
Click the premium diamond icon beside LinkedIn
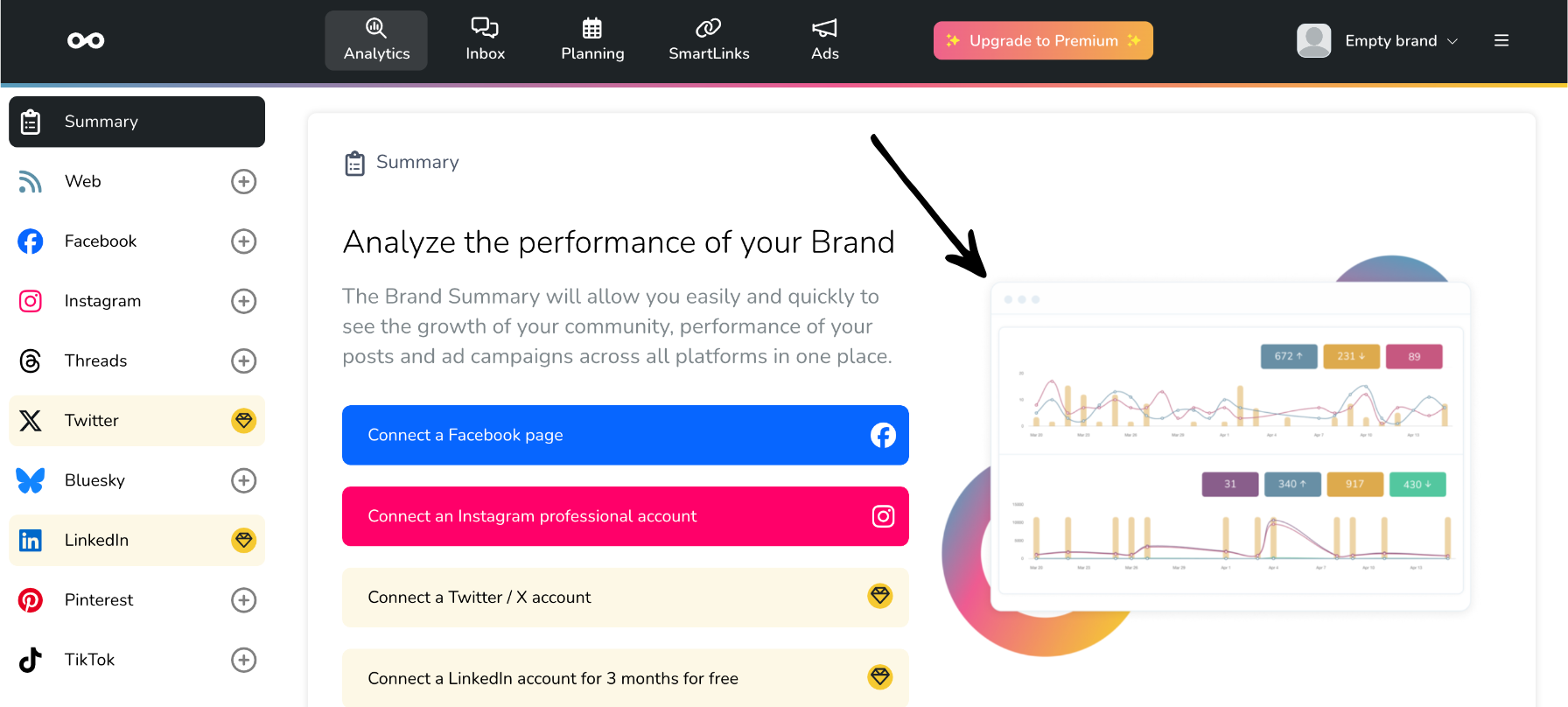243,540
